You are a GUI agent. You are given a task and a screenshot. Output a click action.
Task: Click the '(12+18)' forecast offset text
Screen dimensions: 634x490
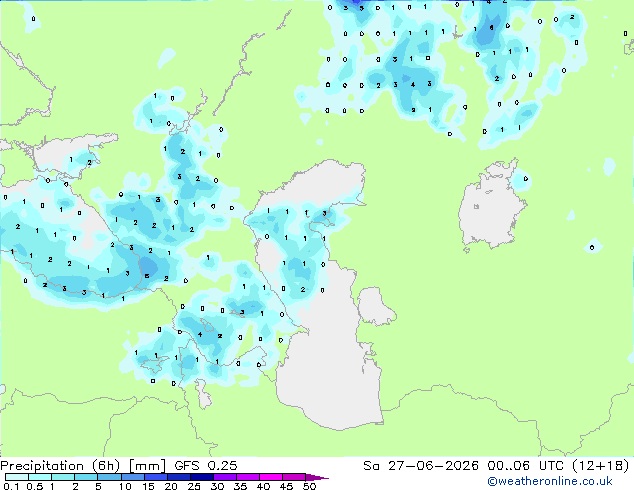coord(601,466)
